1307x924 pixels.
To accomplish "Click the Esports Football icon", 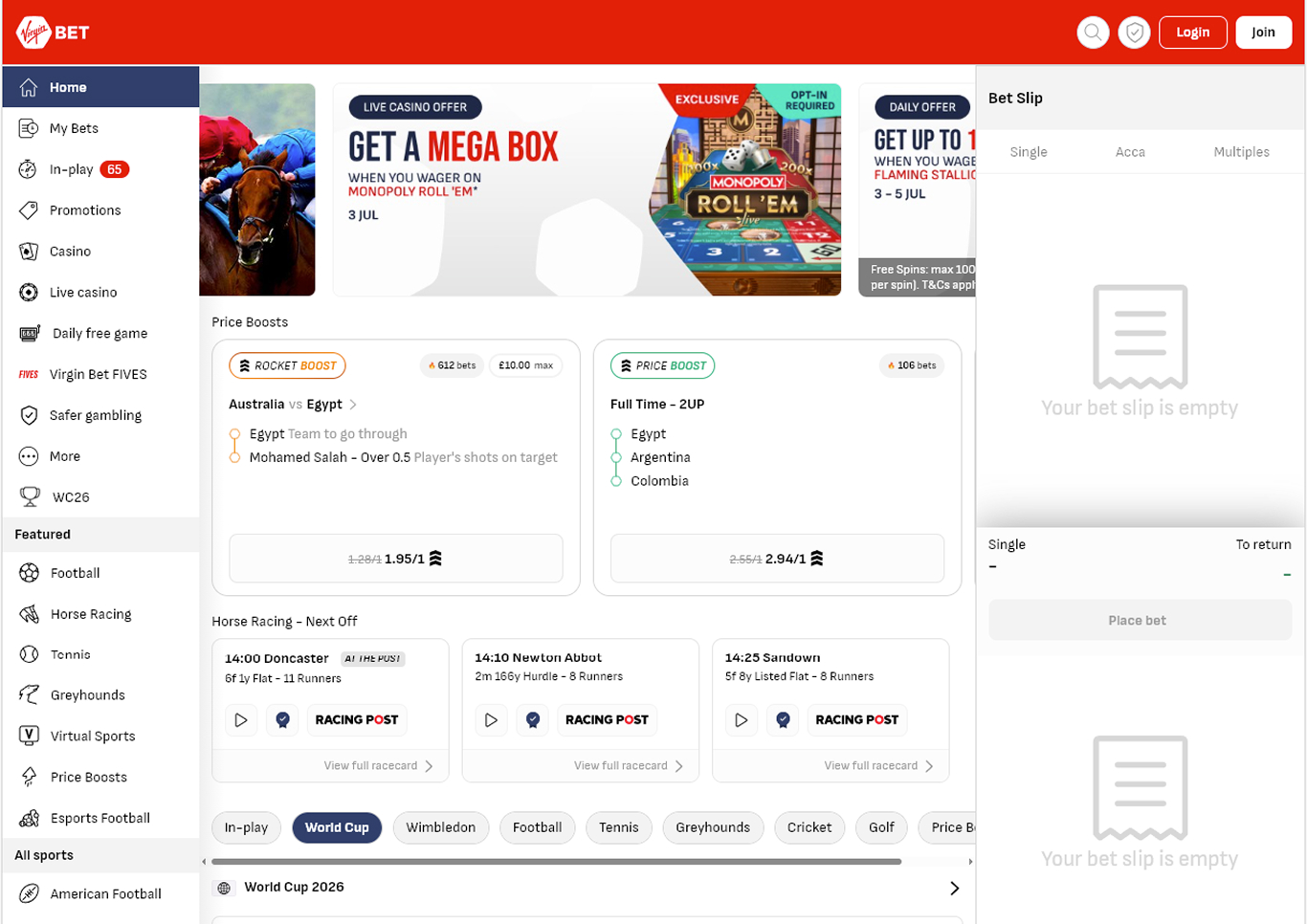I will pyautogui.click(x=30, y=818).
